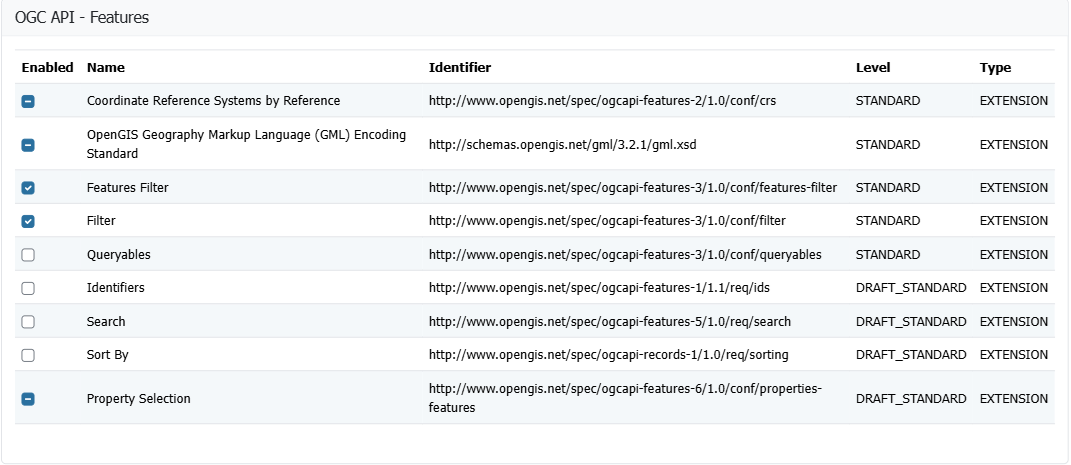The image size is (1071, 465).
Task: Uncheck the Features Filter checkbox
Action: click(x=28, y=188)
